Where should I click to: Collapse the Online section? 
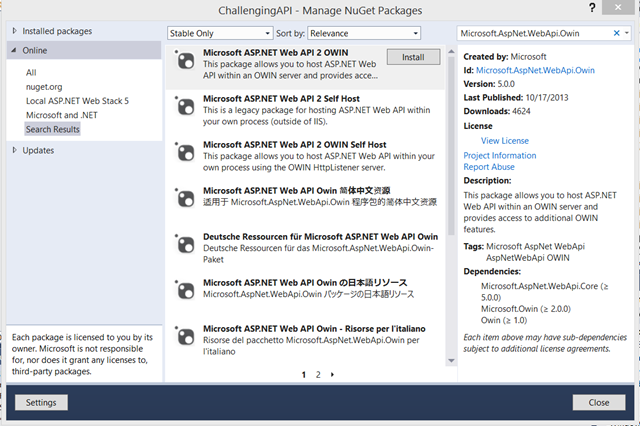(x=14, y=50)
